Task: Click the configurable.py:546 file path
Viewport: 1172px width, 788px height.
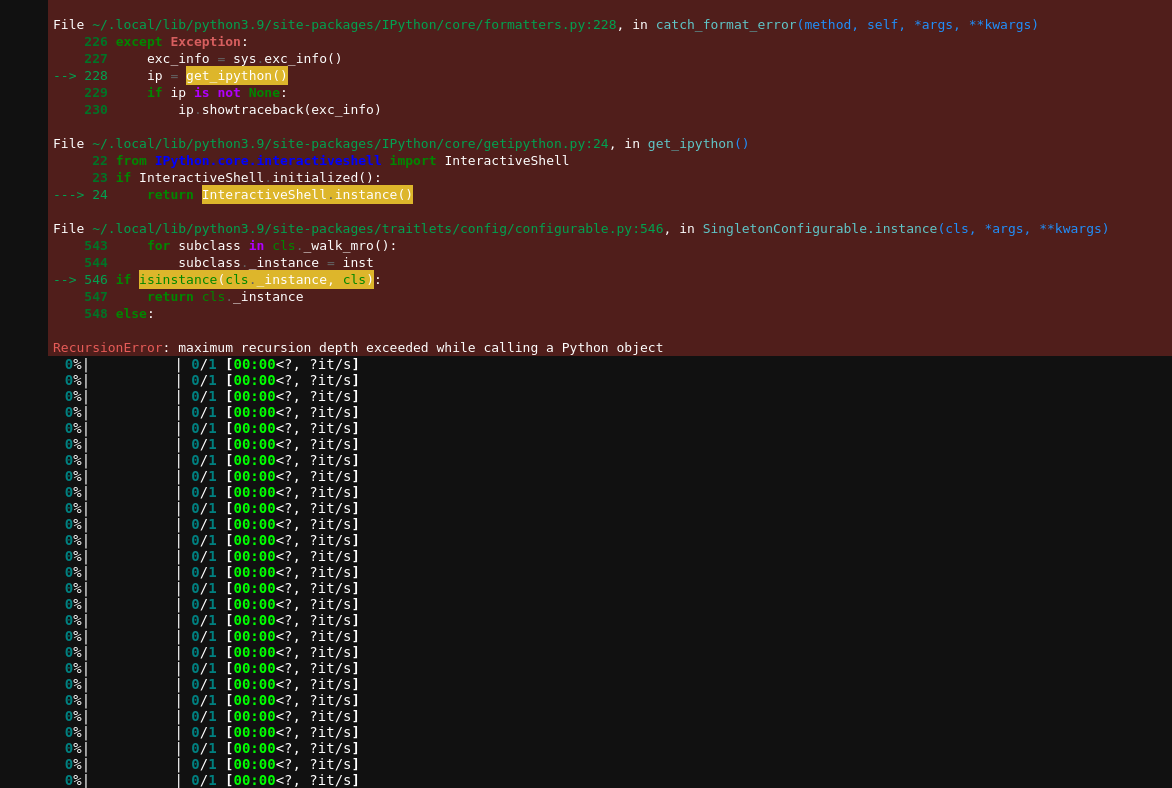Action: tap(377, 229)
